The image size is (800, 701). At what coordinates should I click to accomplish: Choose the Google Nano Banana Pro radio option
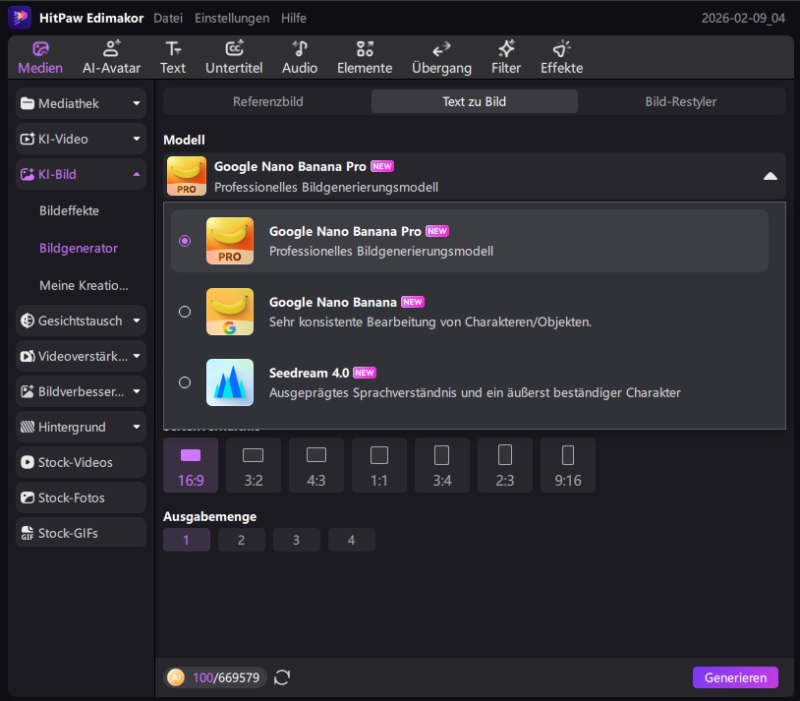(x=185, y=241)
